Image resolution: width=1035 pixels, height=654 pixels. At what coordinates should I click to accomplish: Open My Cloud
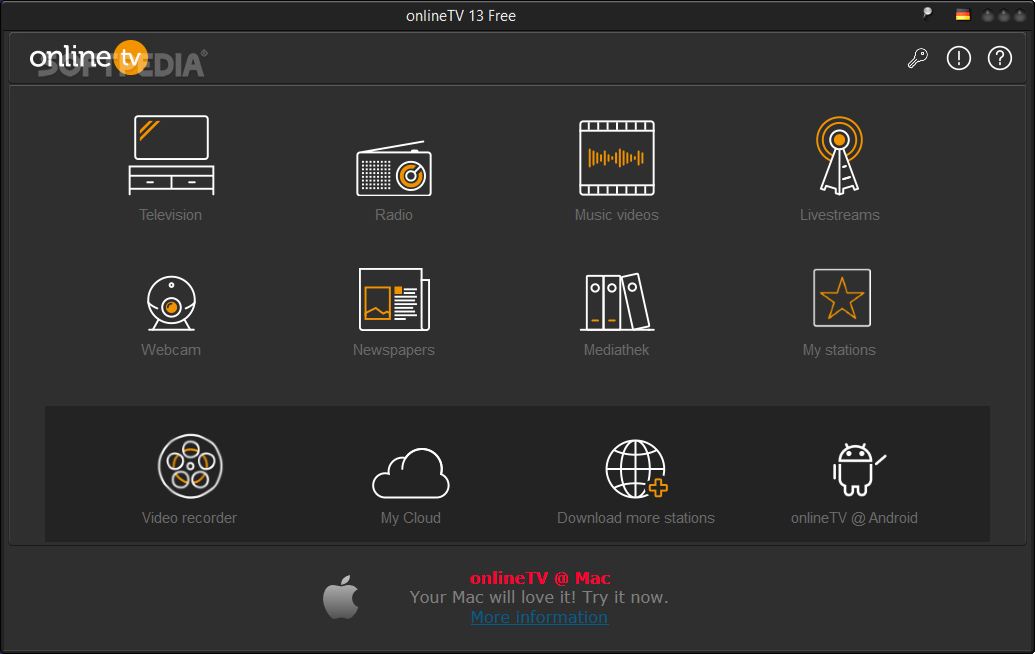coord(410,470)
